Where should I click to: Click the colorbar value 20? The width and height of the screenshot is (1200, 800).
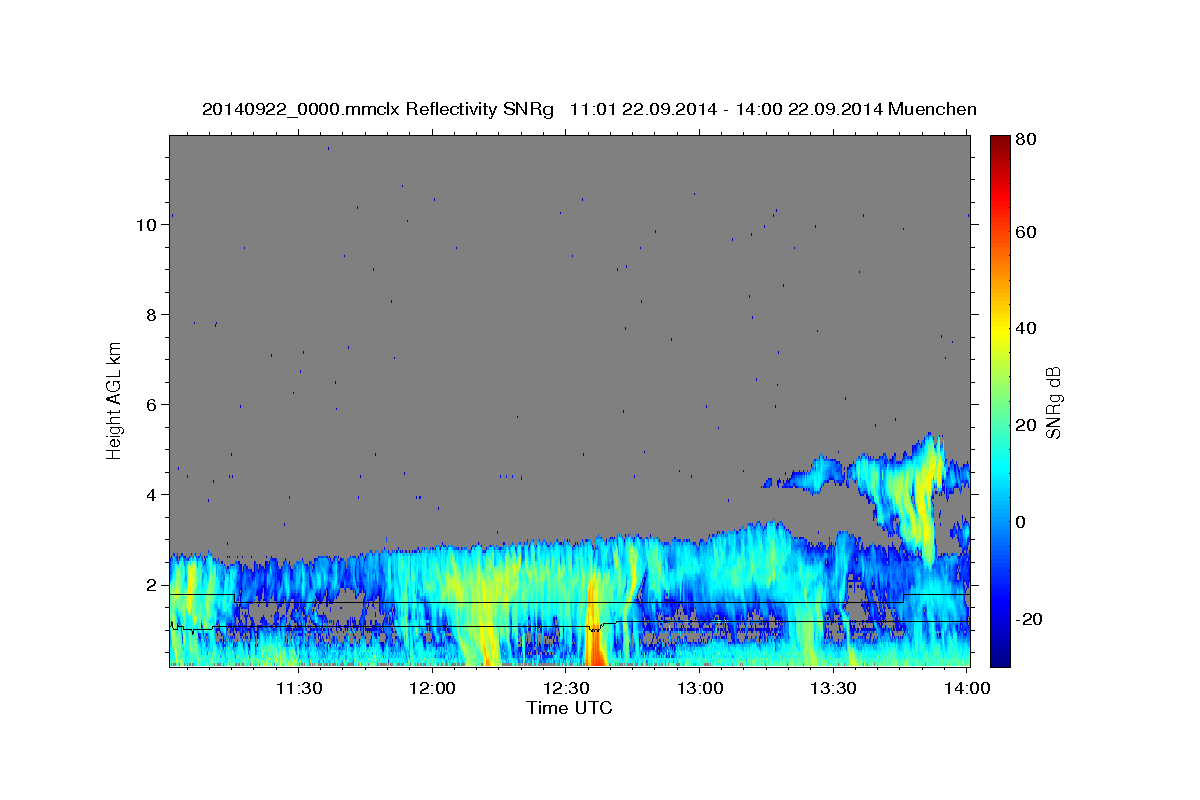pos(1024,425)
